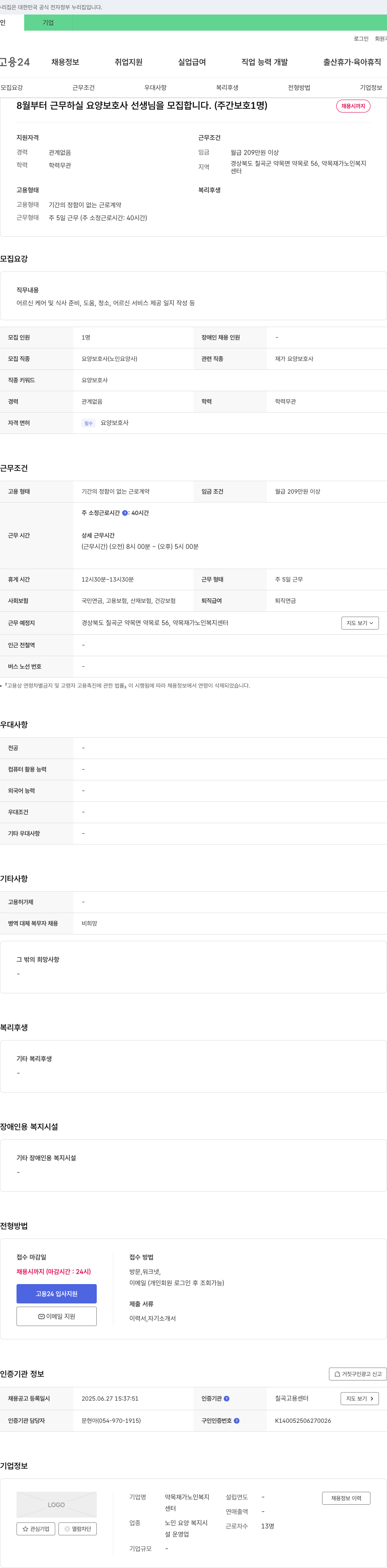Jump to the 우대사항 section tab
387x1568 pixels.
155,88
